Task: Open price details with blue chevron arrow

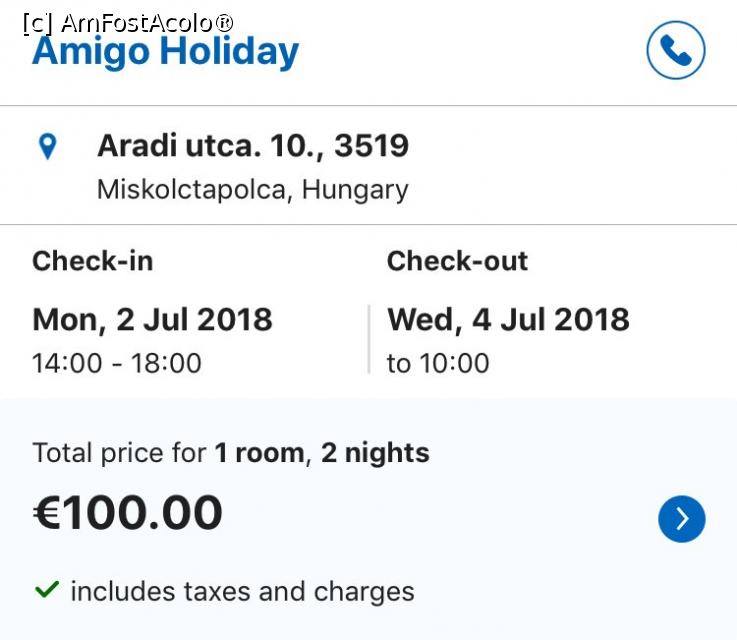Action: click(682, 518)
